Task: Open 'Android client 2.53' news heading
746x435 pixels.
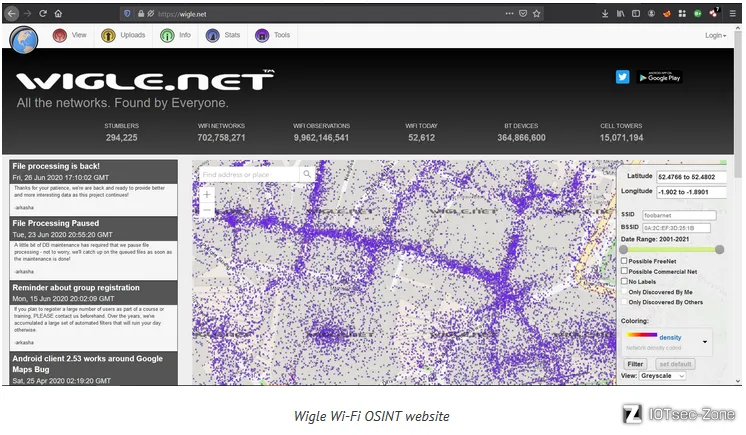Action: [88, 364]
